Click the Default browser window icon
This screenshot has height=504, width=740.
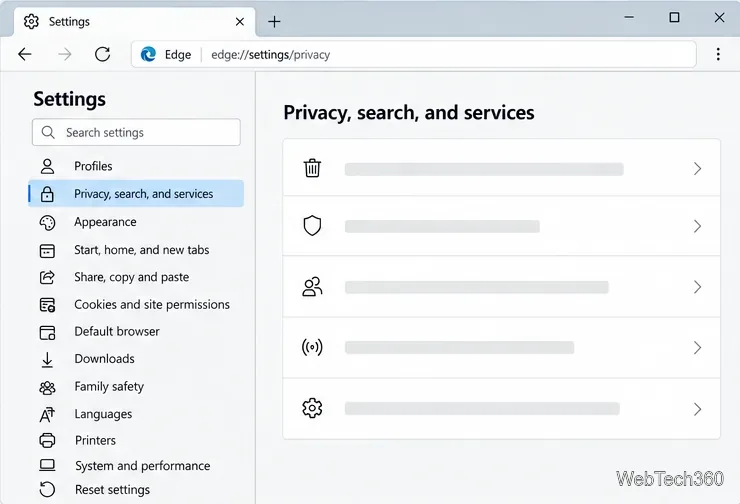47,333
